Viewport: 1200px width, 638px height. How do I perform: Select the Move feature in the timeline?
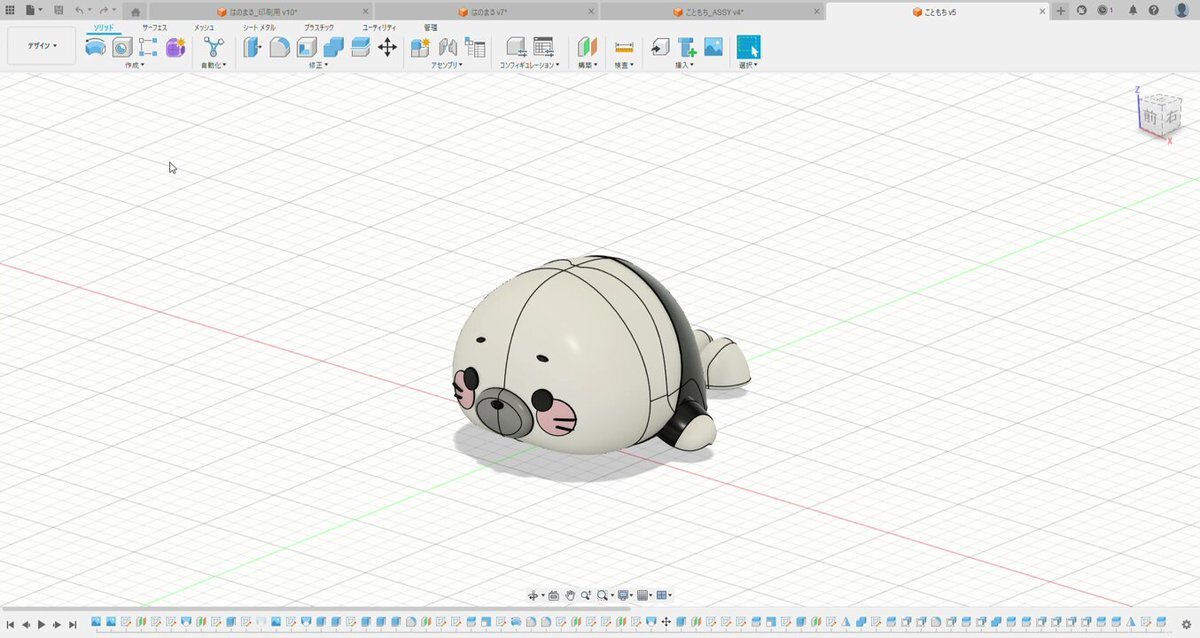[x=665, y=623]
